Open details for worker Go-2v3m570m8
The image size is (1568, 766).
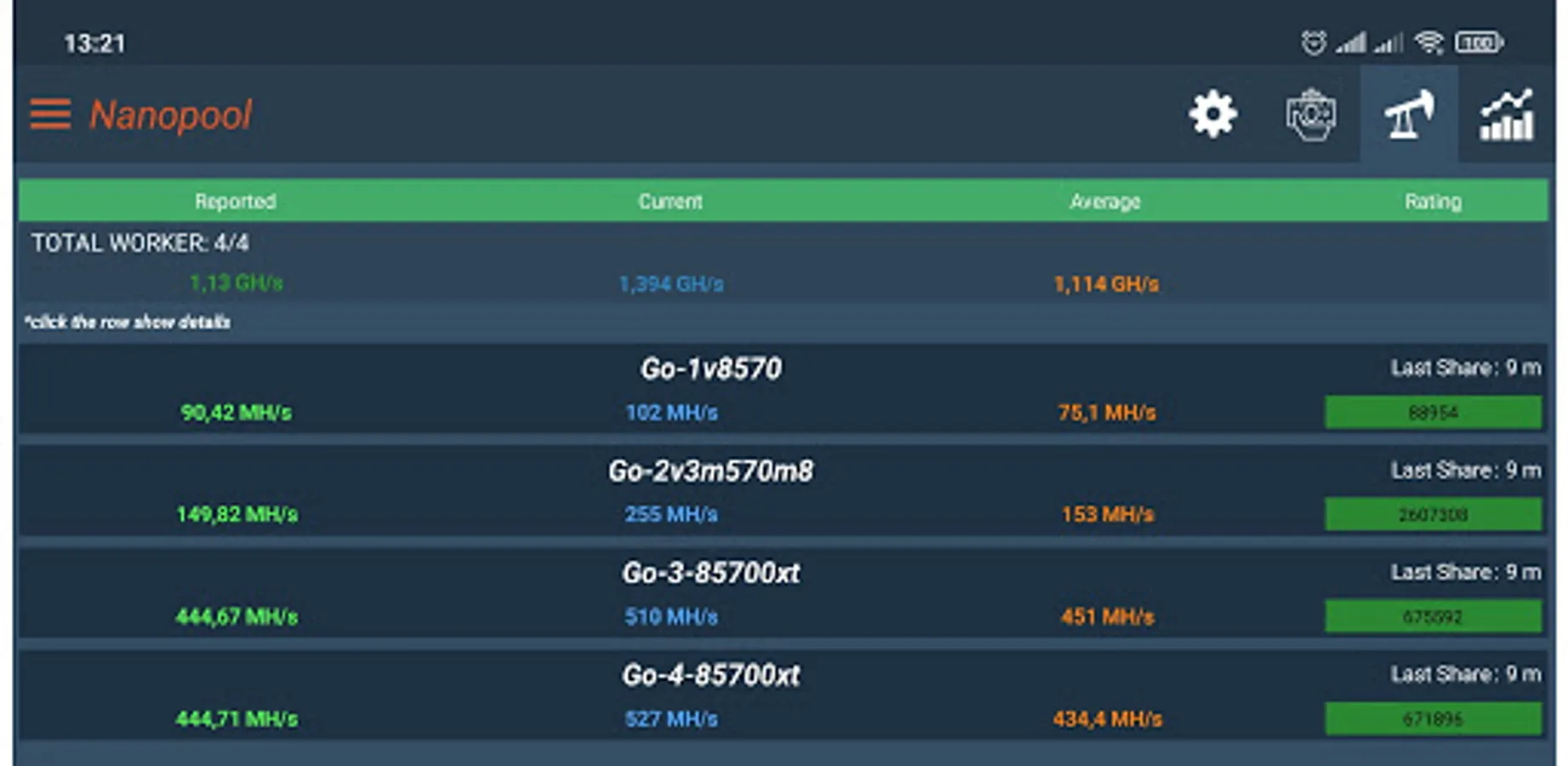click(783, 491)
